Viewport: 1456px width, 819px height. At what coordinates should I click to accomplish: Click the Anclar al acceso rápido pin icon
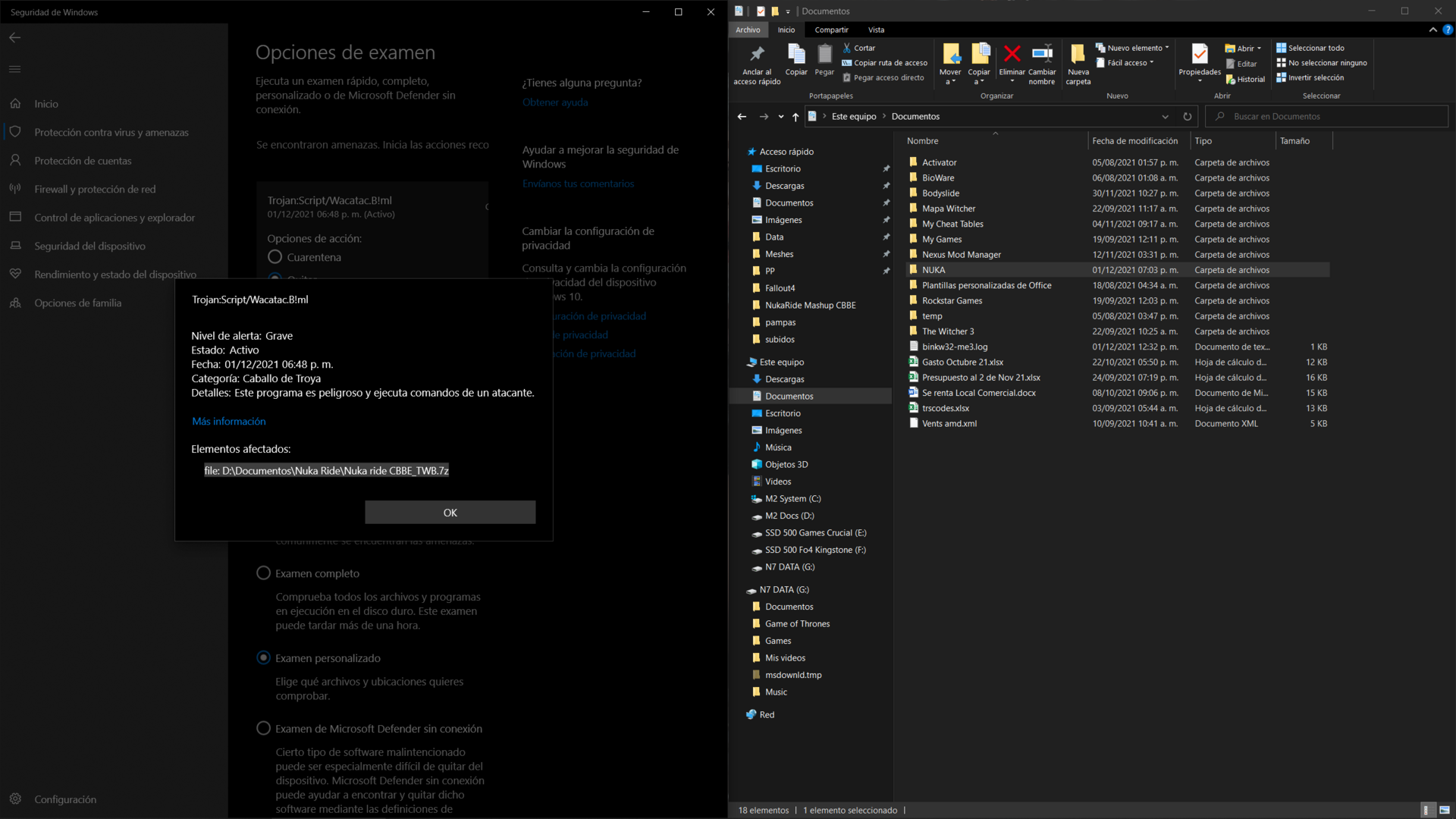[757, 54]
